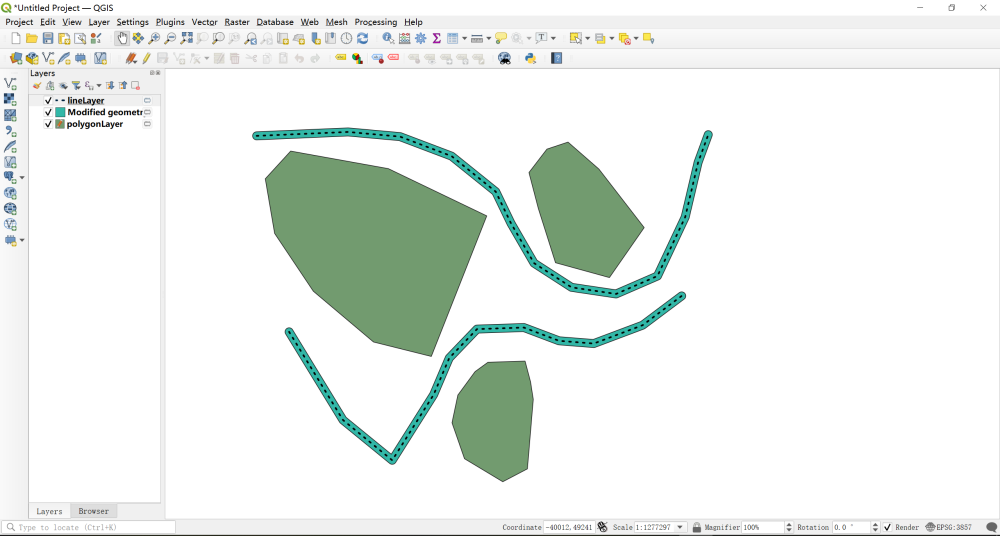Viewport: 1000px width, 536px height.
Task: Toggle the scale lock padlock icon
Action: tap(697, 528)
